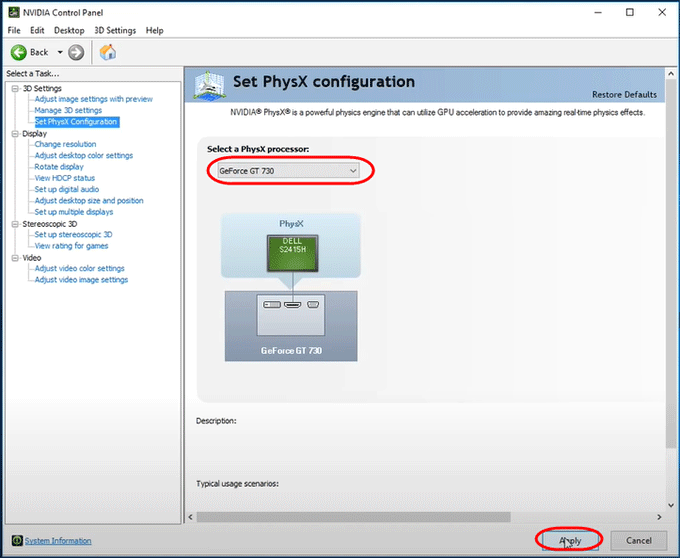Viewport: 680px width, 558px height.
Task: Open View HDCP status task
Action: 65,178
